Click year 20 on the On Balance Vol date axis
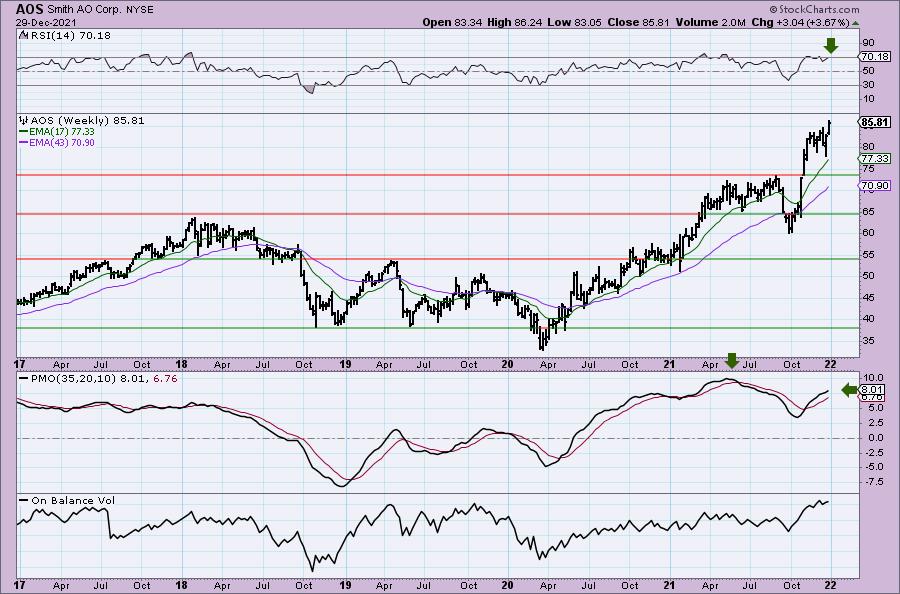Image resolution: width=900 pixels, height=594 pixels. coord(507,585)
